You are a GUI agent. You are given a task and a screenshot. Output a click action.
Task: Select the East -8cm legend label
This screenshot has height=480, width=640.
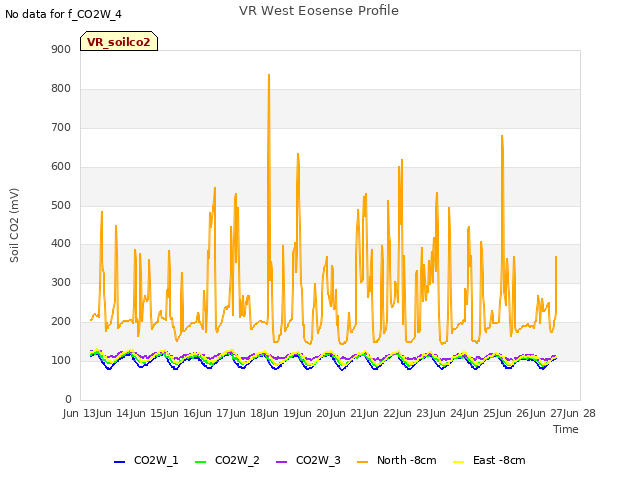pyautogui.click(x=499, y=460)
